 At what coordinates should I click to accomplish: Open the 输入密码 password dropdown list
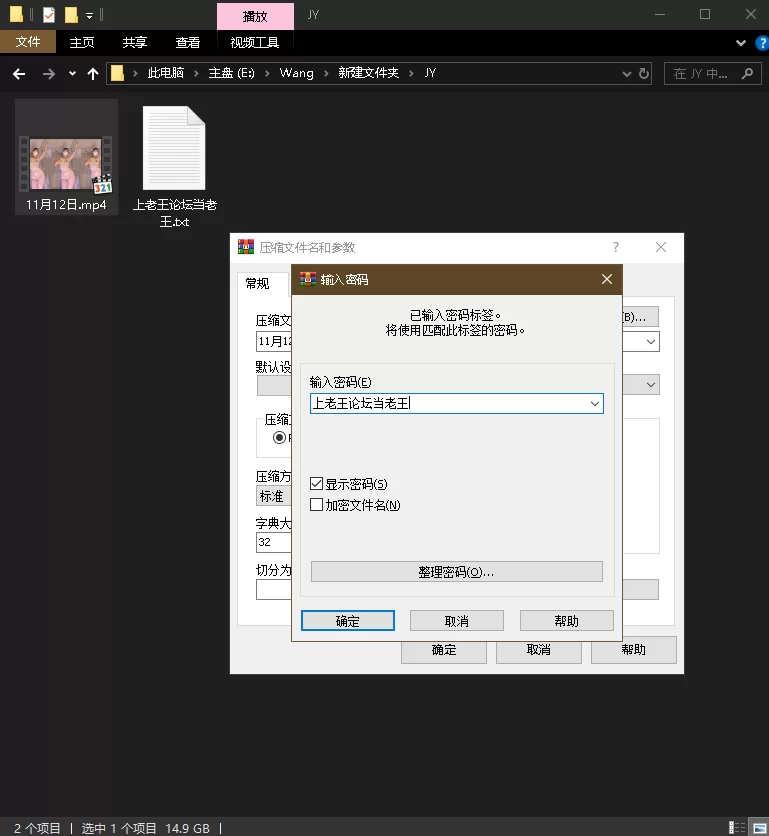coord(594,404)
